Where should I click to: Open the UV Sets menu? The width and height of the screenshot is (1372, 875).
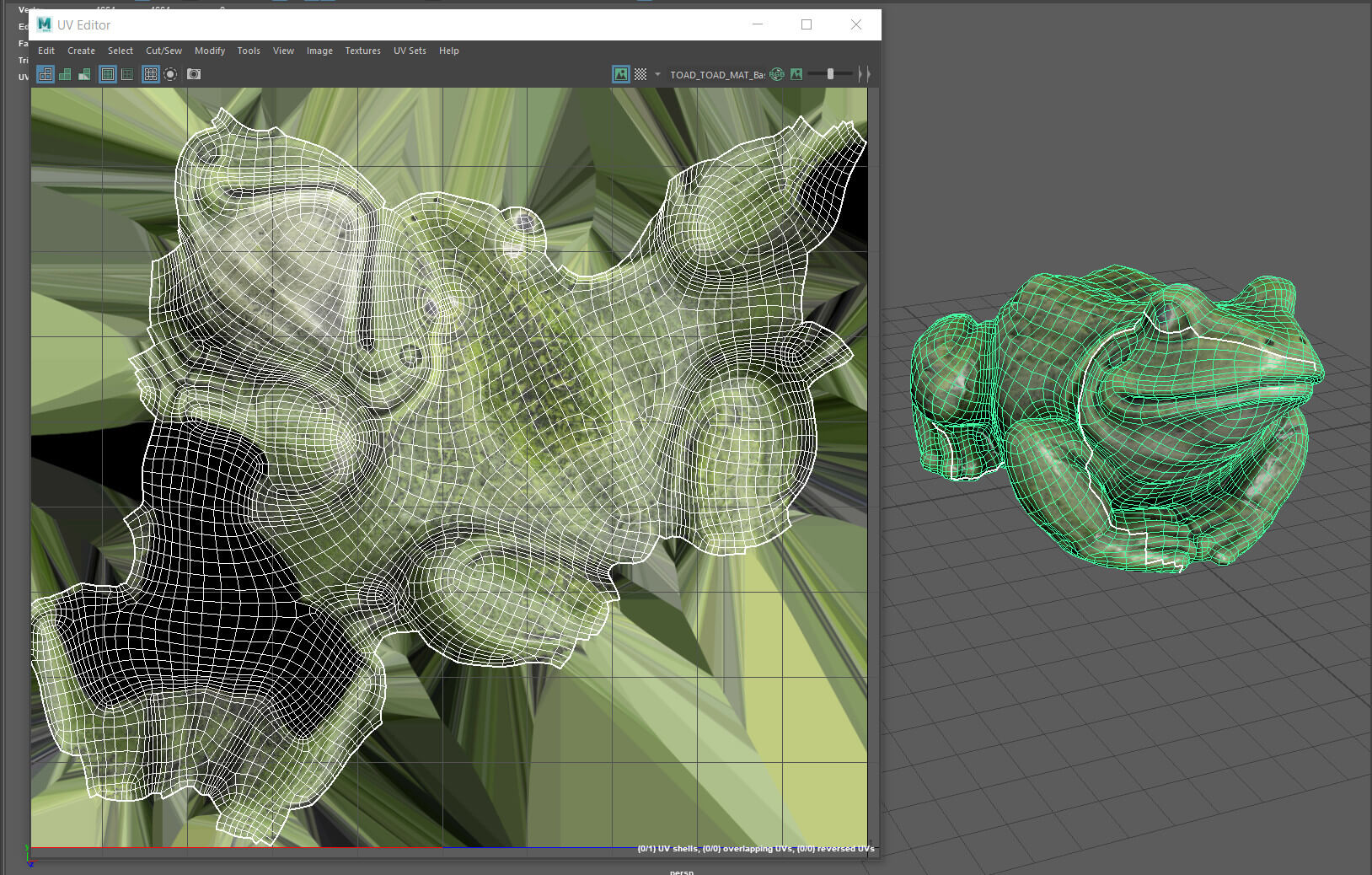[410, 51]
